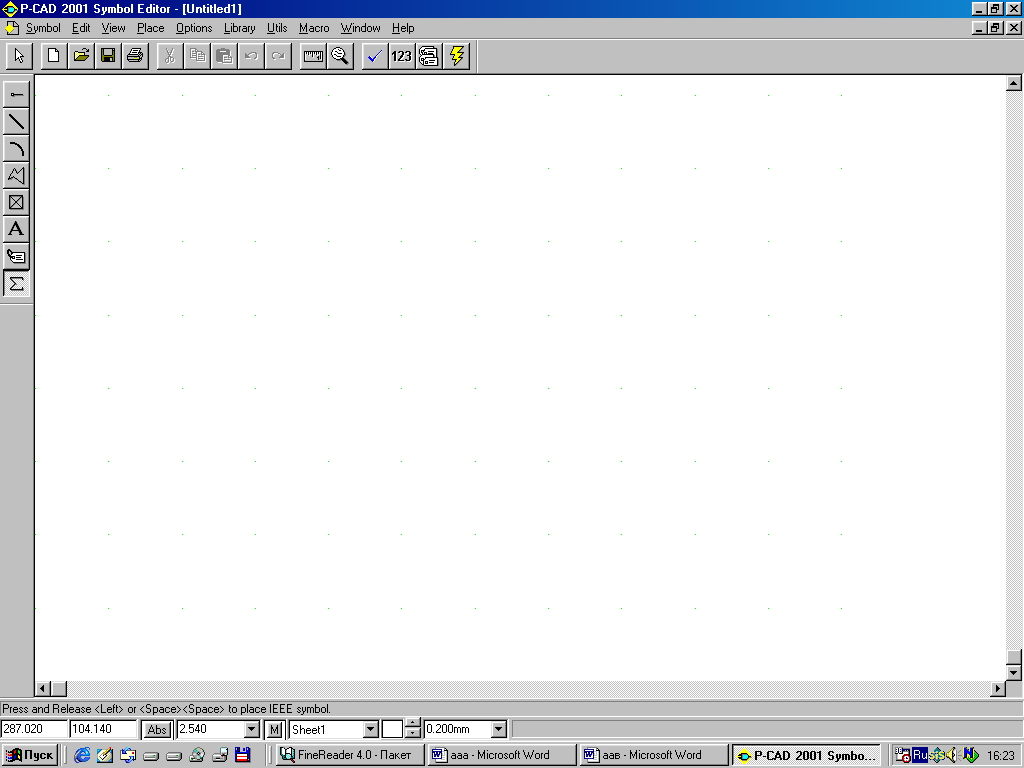The image size is (1024, 768).
Task: Paste from clipboard toolbar icon
Action: point(224,56)
